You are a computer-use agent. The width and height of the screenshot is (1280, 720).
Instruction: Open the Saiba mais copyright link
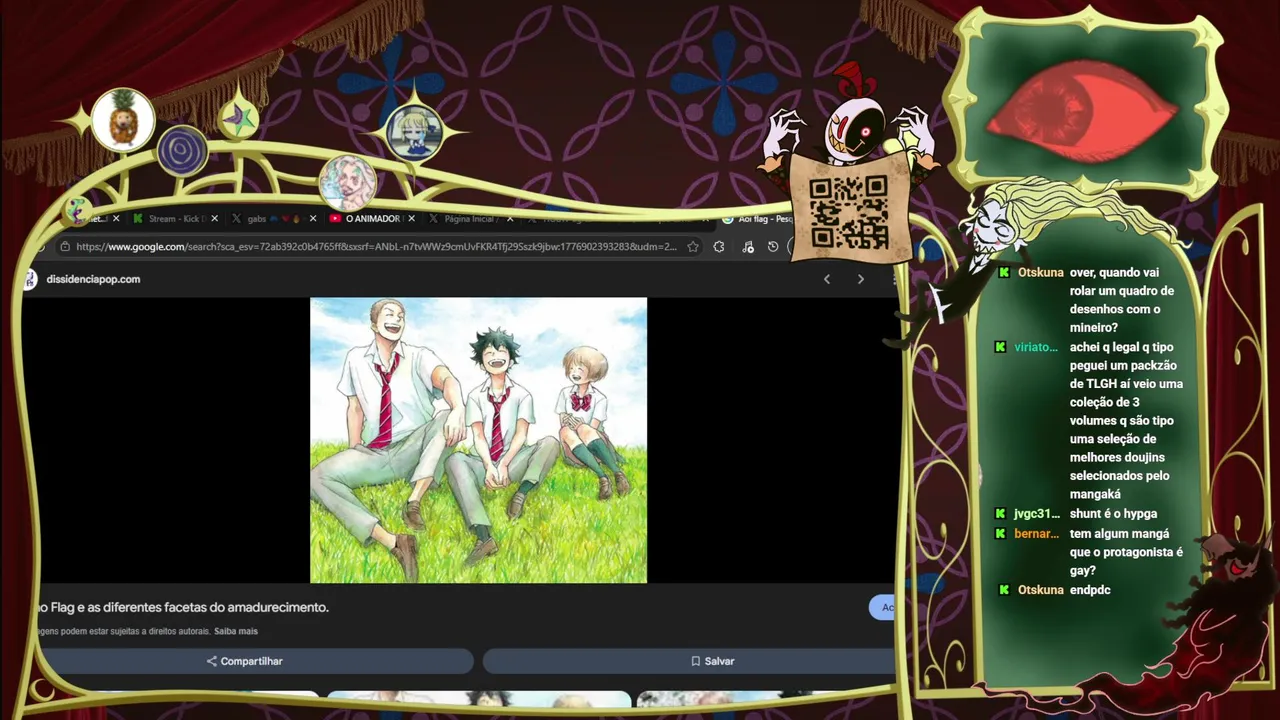pos(236,631)
